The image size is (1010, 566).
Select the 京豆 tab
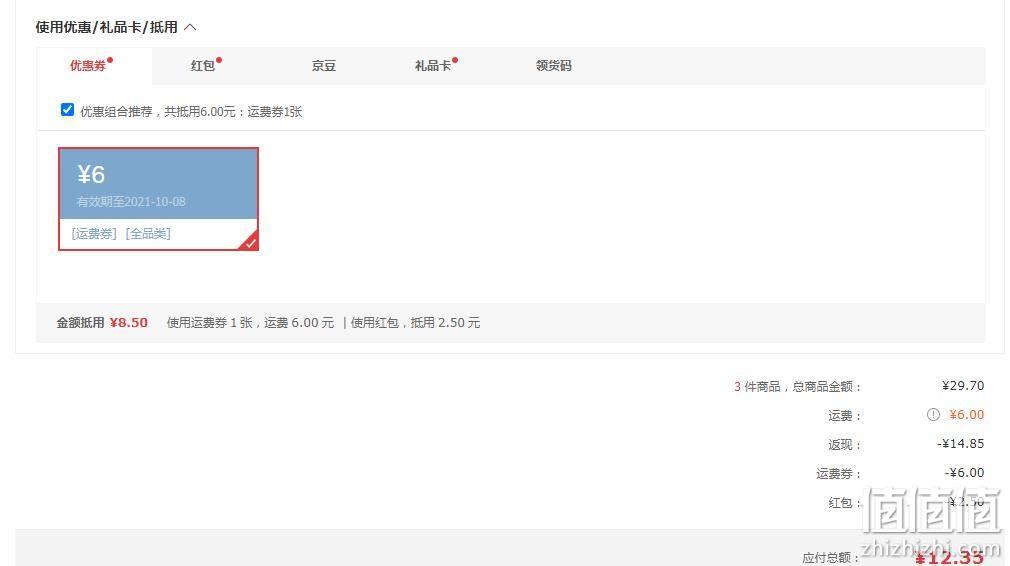[x=324, y=66]
